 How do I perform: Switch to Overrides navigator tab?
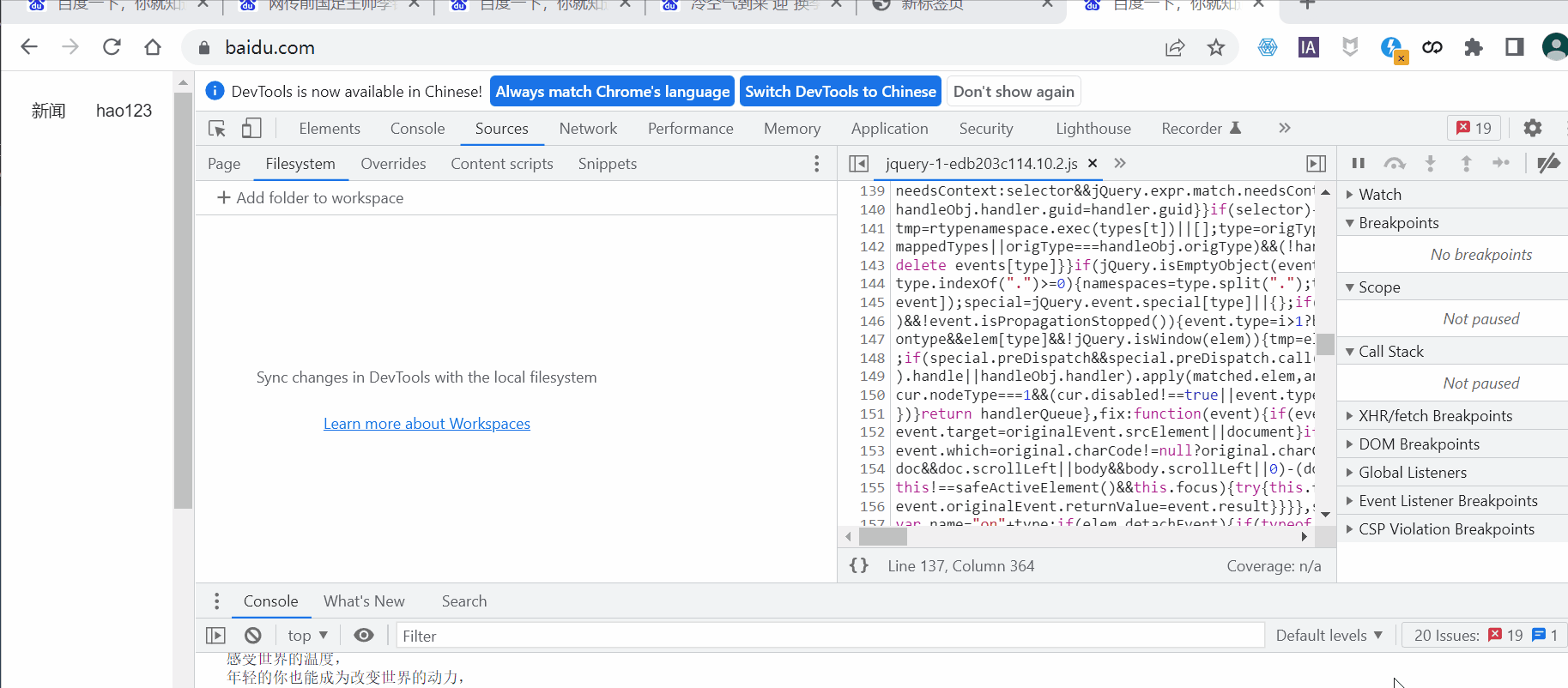point(393,164)
